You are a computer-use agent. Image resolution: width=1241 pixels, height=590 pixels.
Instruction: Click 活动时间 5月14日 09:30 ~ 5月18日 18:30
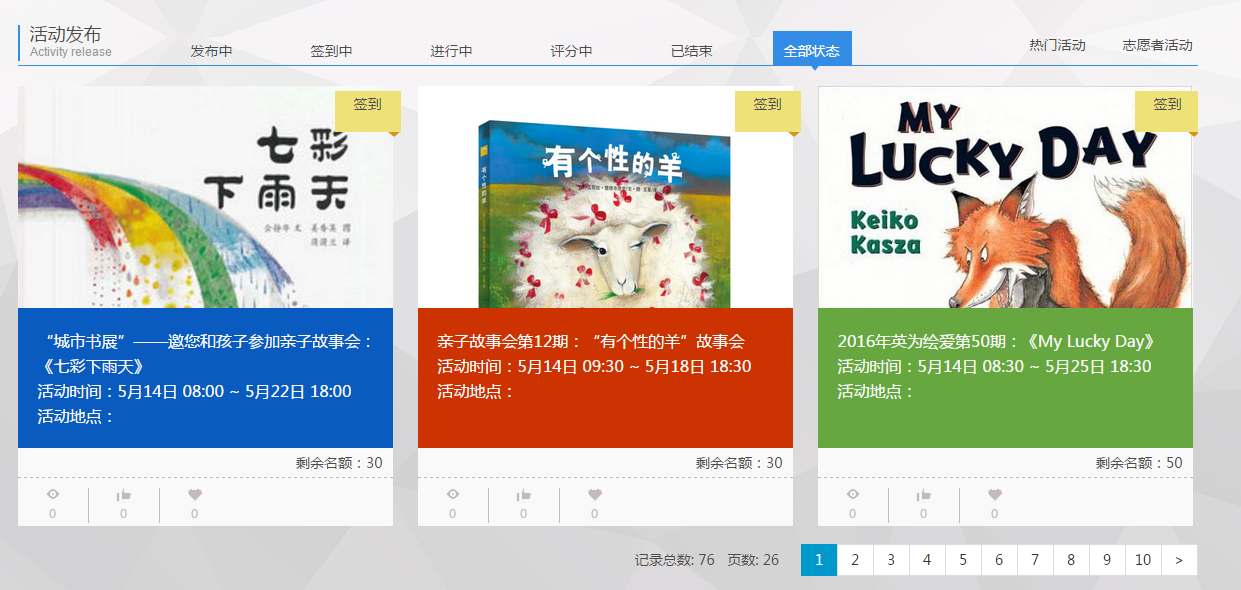point(594,366)
